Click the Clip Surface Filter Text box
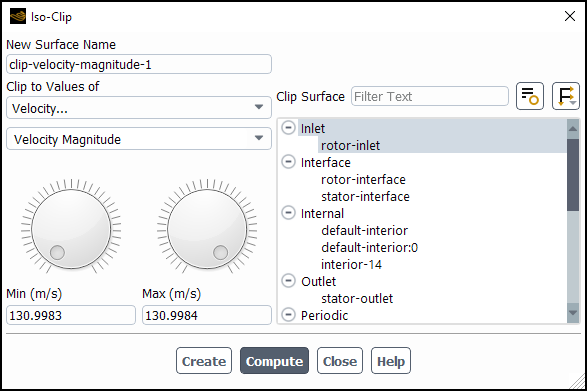 430,97
